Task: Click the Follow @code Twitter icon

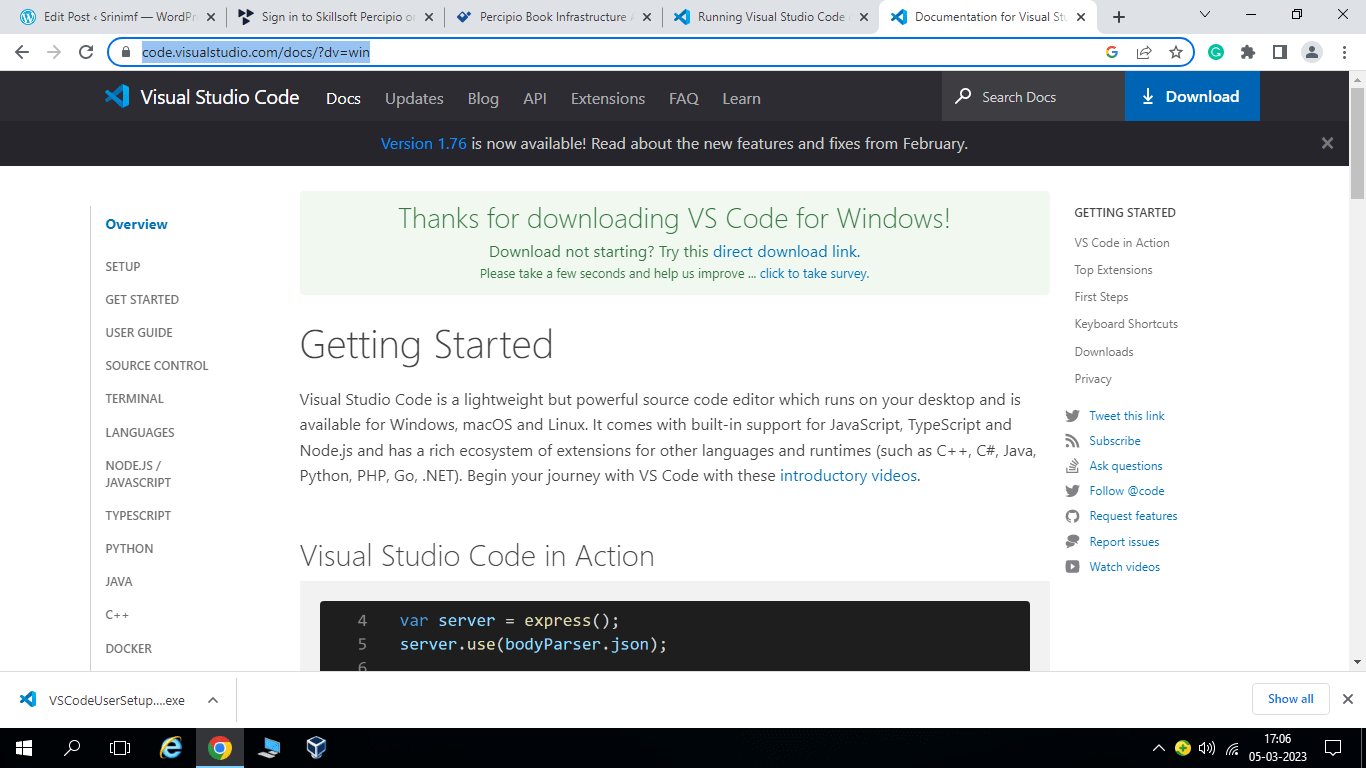Action: [1072, 491]
